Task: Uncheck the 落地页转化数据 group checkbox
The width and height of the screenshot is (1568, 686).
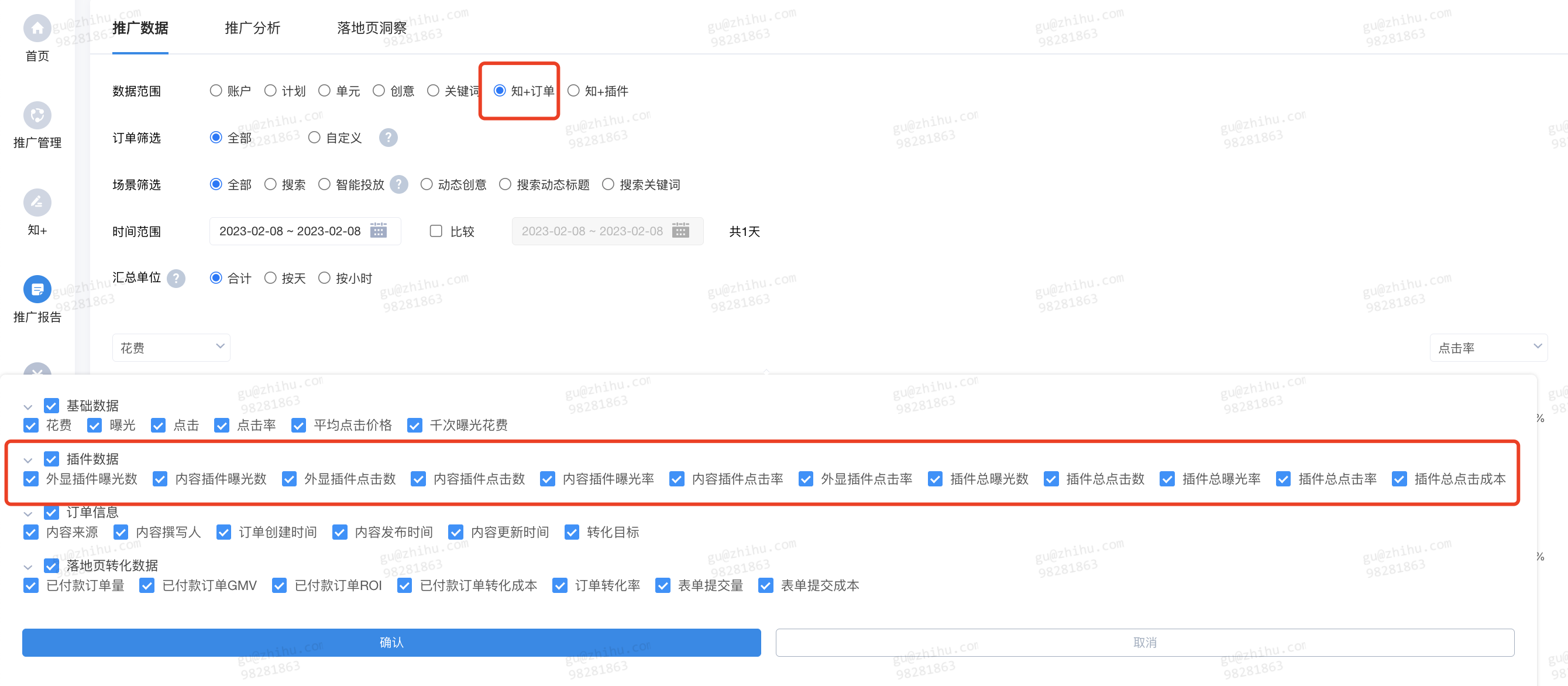Action: pyautogui.click(x=51, y=565)
